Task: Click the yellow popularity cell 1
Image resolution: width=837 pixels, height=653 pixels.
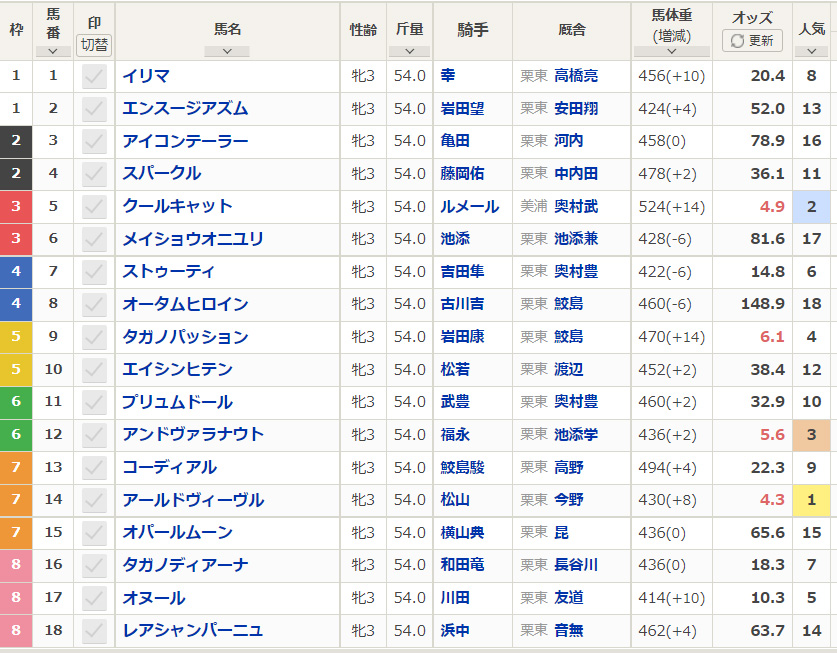Action: 811,500
